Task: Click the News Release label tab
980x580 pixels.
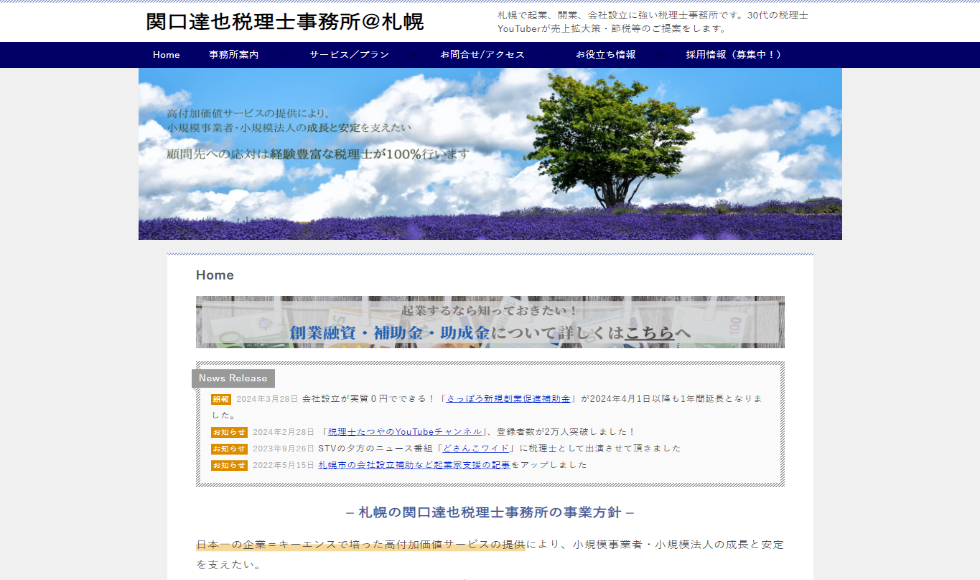Action: 233,378
